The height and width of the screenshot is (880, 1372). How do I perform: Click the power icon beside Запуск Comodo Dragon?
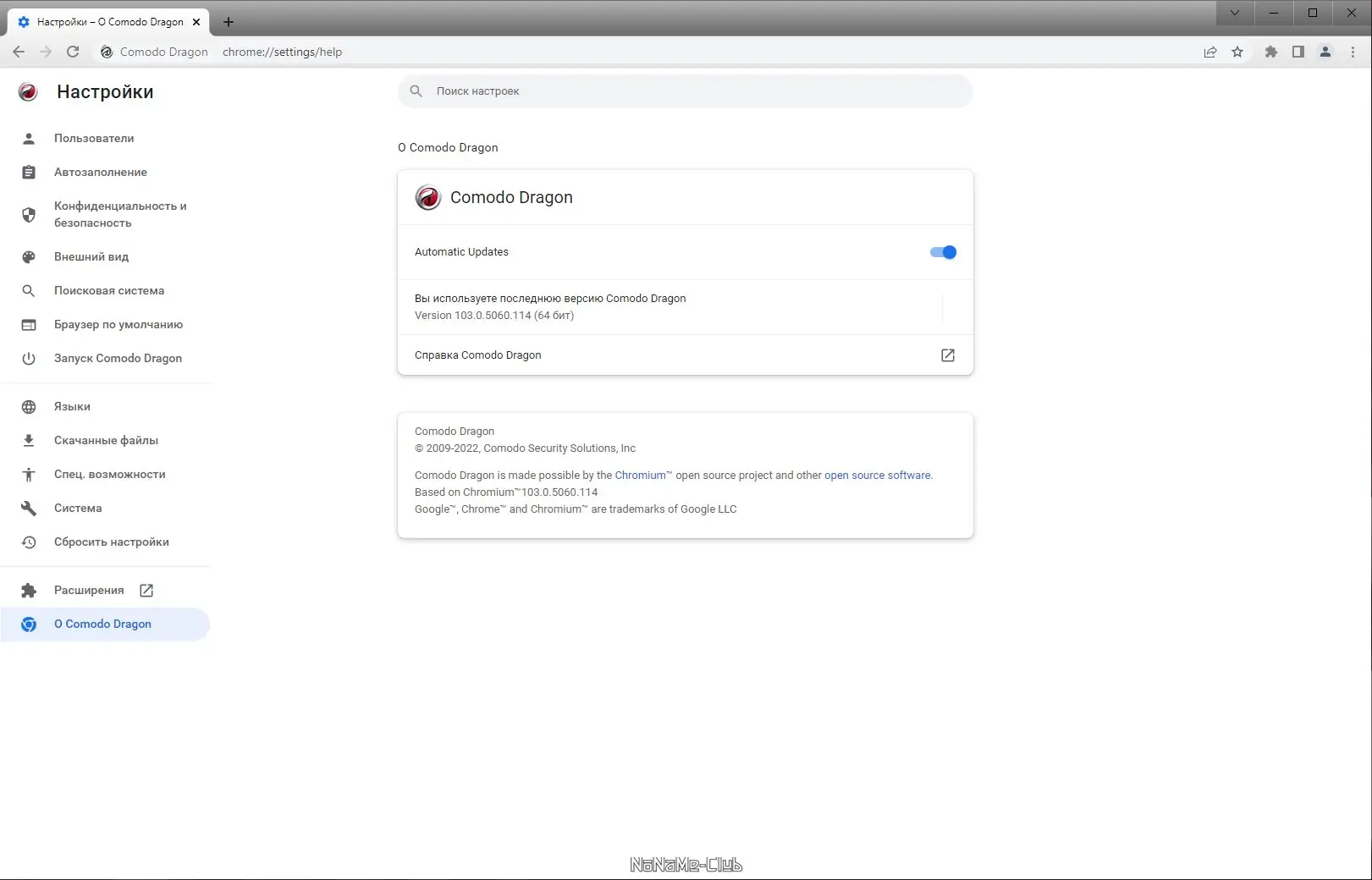coord(29,358)
